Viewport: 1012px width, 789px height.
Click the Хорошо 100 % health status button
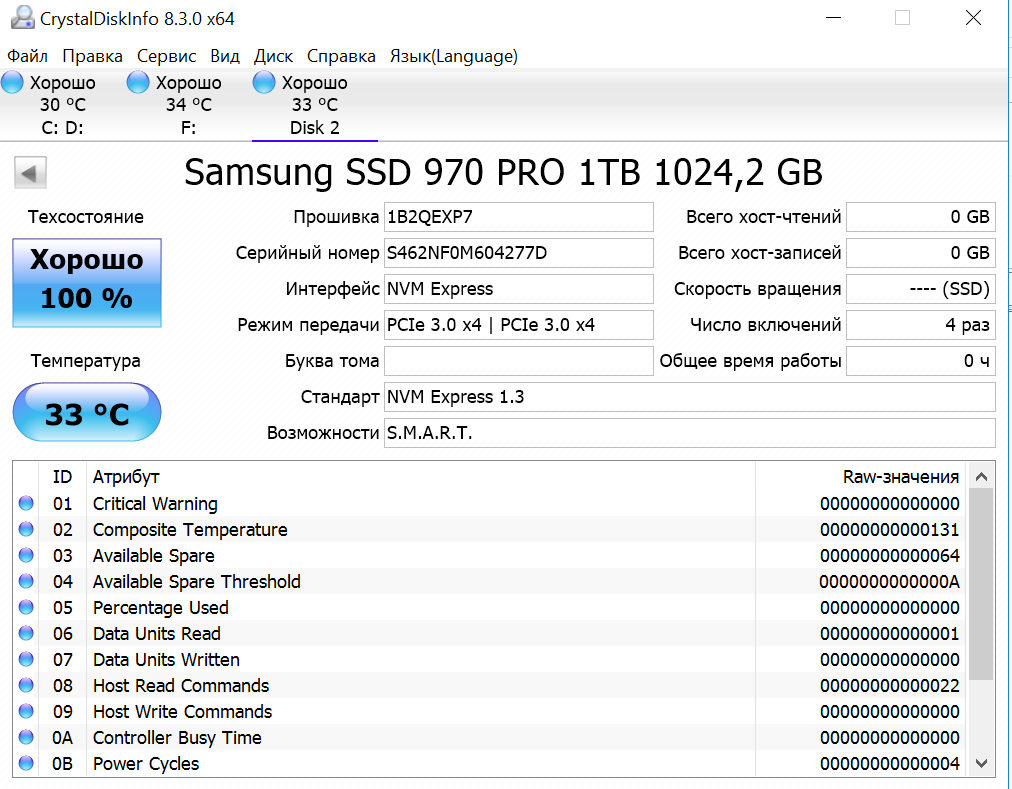click(x=86, y=281)
